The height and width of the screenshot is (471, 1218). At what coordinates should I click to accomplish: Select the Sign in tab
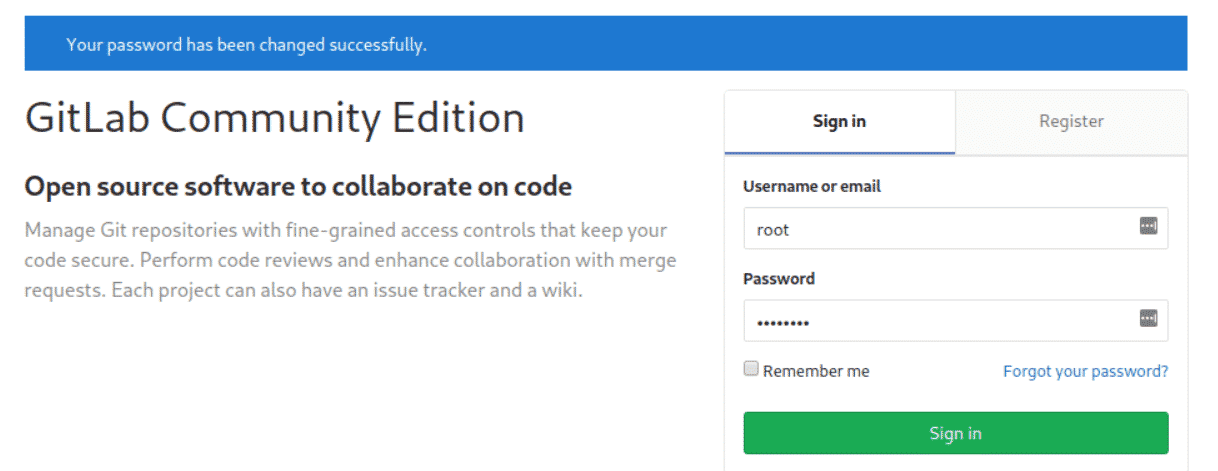(839, 122)
